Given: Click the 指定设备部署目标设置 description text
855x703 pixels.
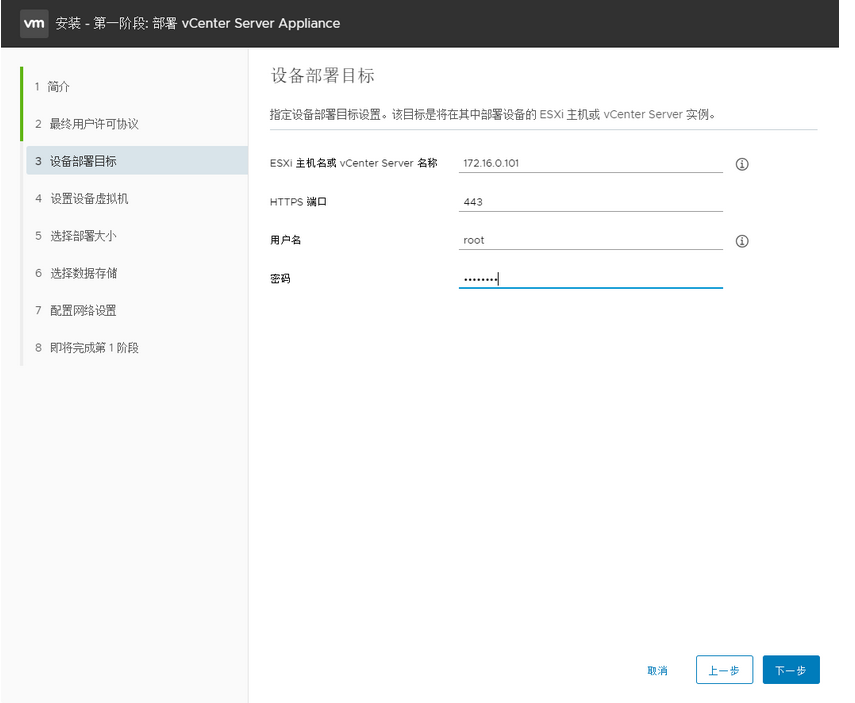Looking at the screenshot, I should [x=492, y=115].
